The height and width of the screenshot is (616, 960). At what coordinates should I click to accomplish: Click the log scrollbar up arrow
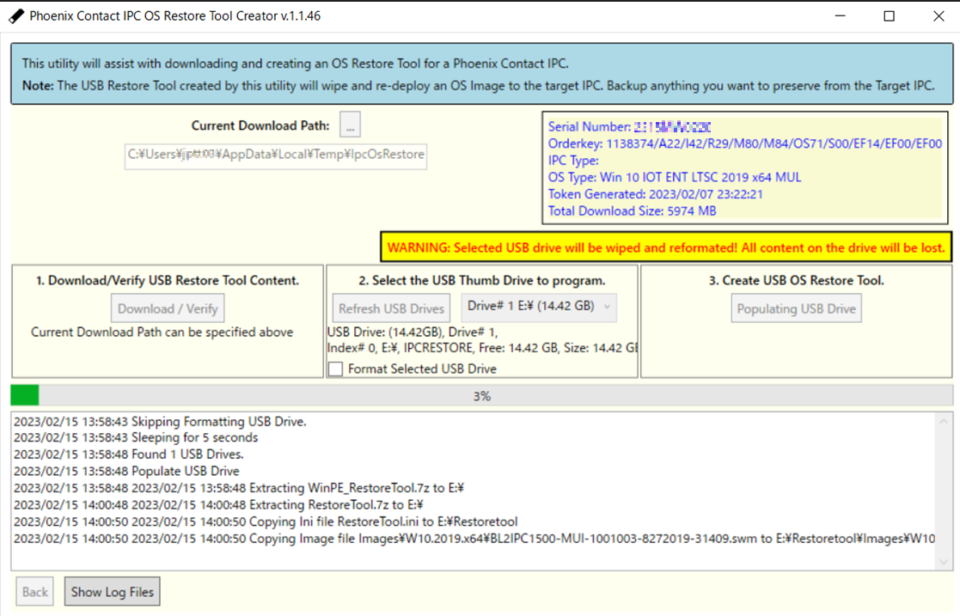tap(943, 421)
